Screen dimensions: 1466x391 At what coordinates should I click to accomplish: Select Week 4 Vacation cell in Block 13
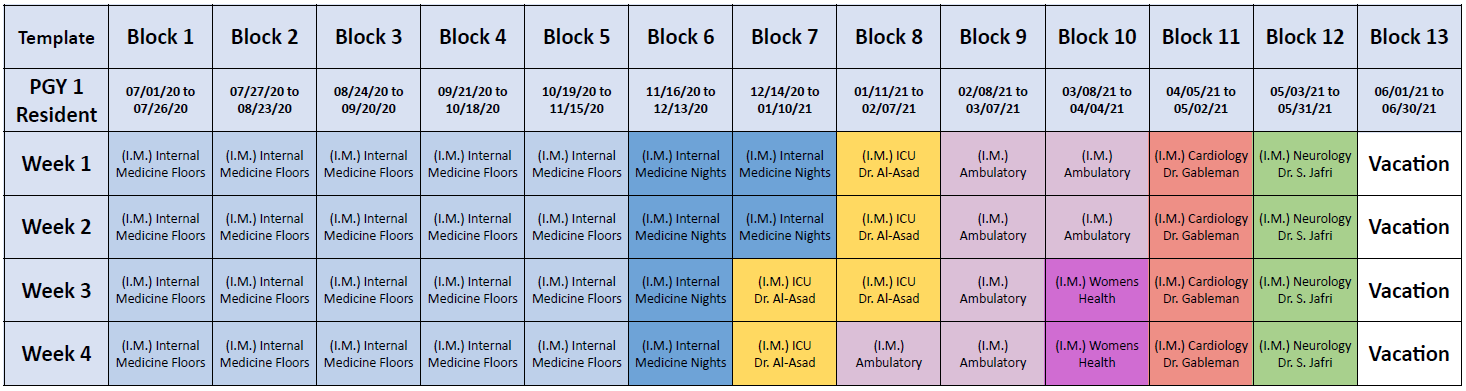[x=1409, y=353]
